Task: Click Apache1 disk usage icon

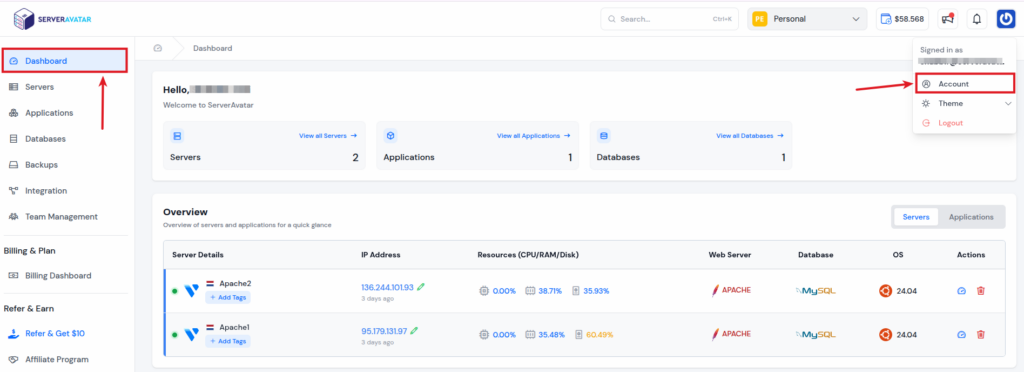Action: click(x=579, y=335)
